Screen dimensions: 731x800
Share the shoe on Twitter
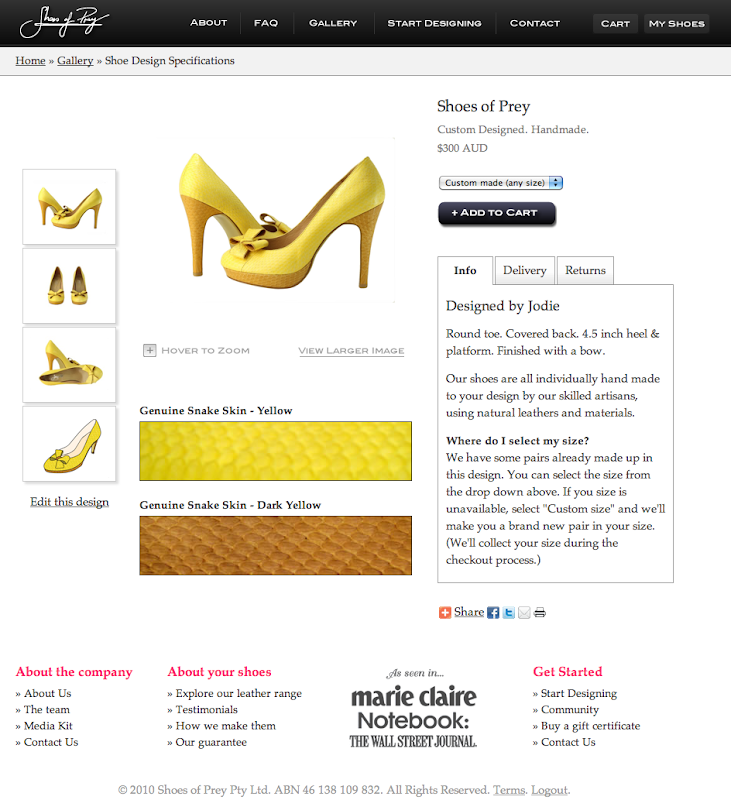[509, 613]
